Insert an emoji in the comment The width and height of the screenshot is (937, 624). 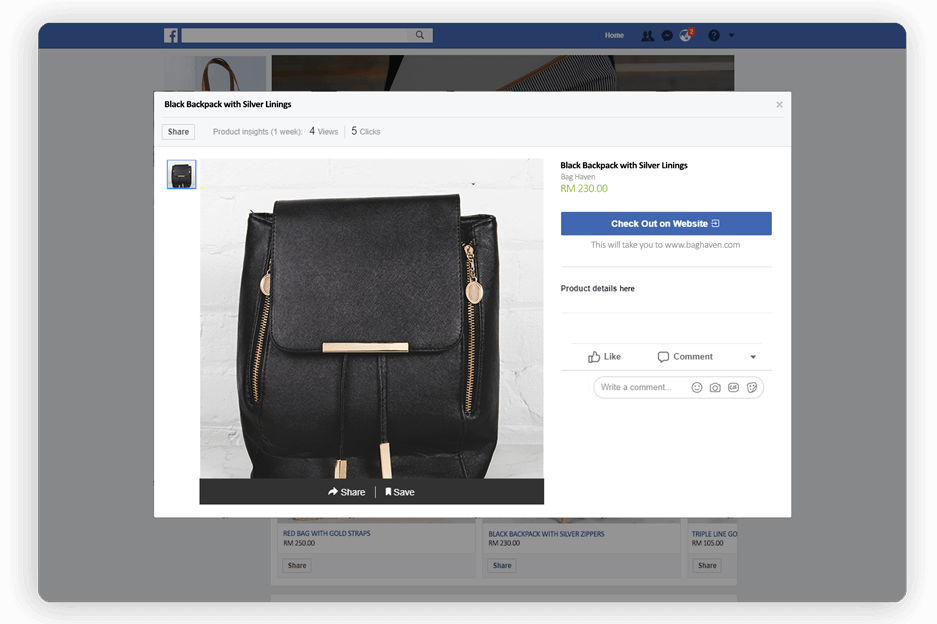coord(697,387)
